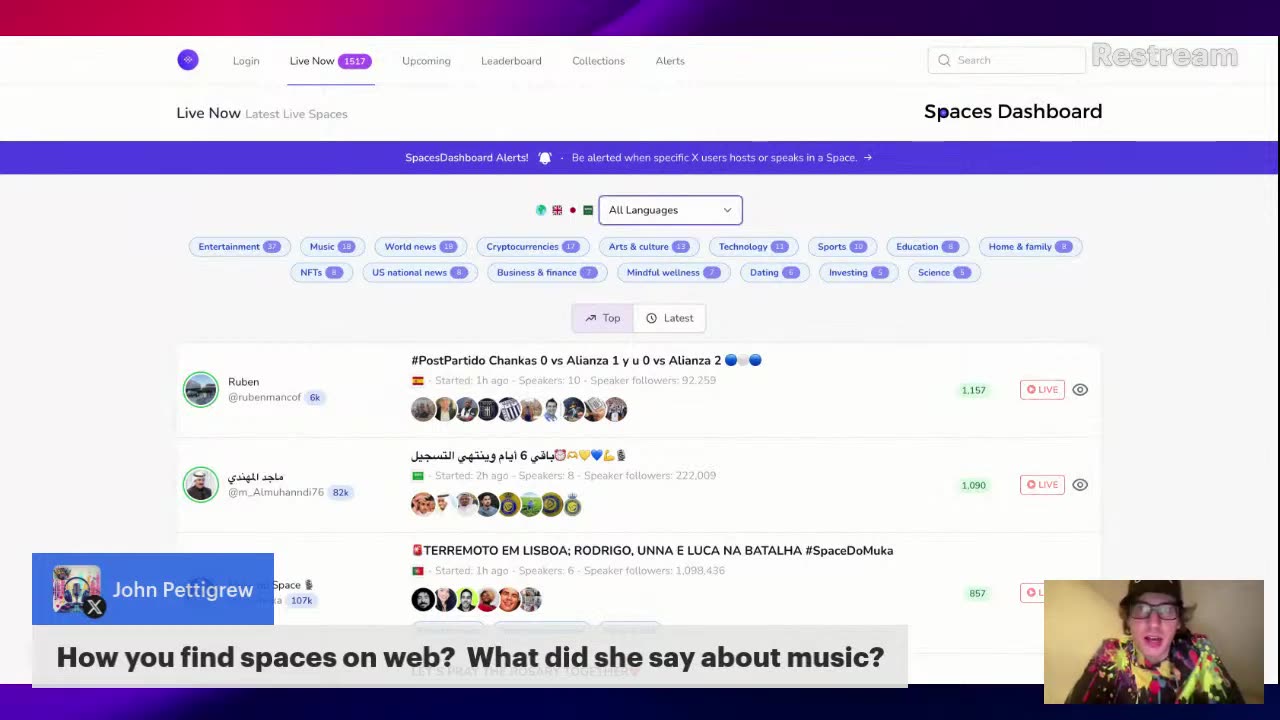Select the first green flag language filter
1280x720 pixels.
pyautogui.click(x=541, y=210)
